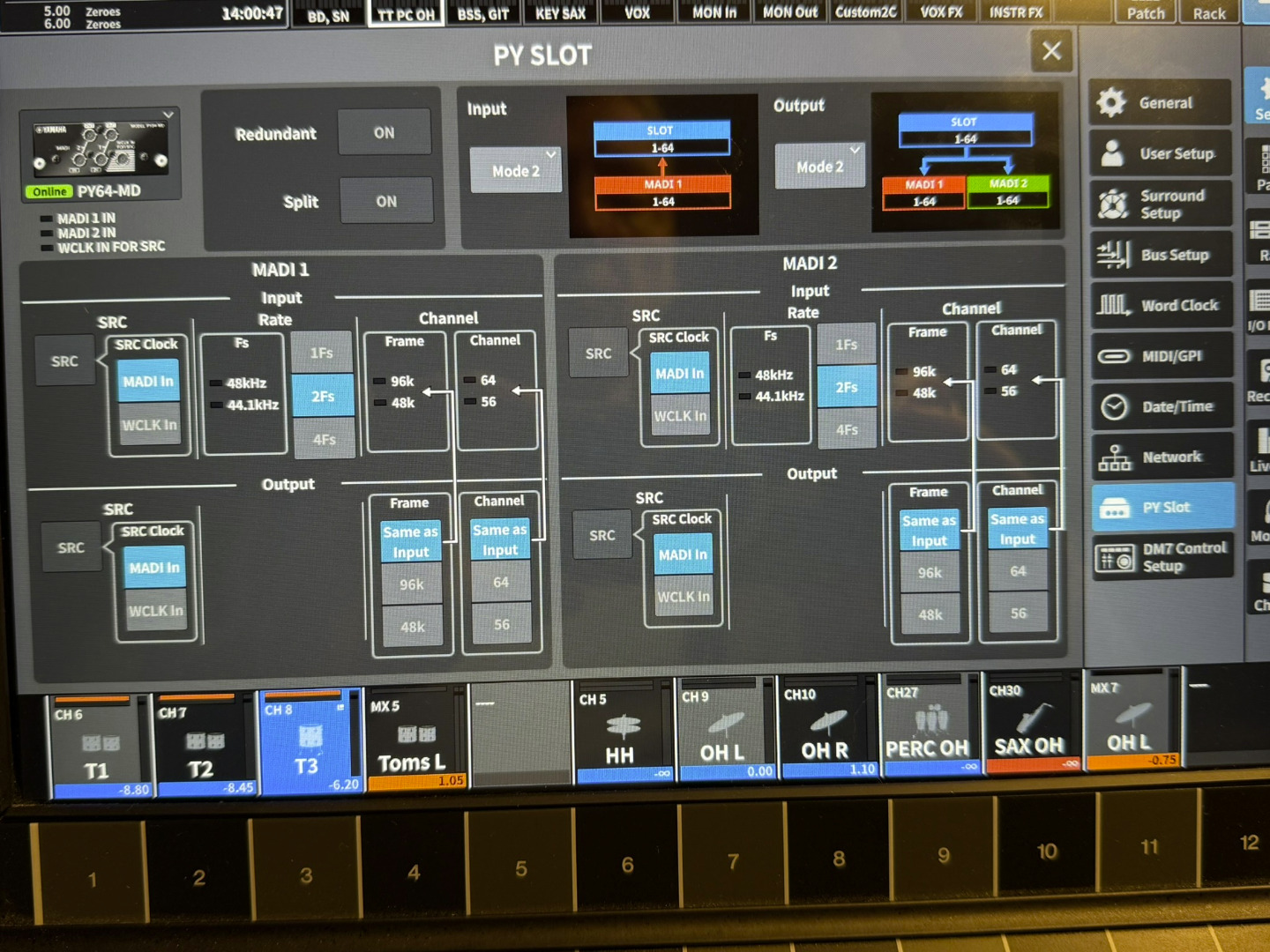Set MADI 2 output frame to 48k
Screen dimensions: 1270x952
click(930, 614)
